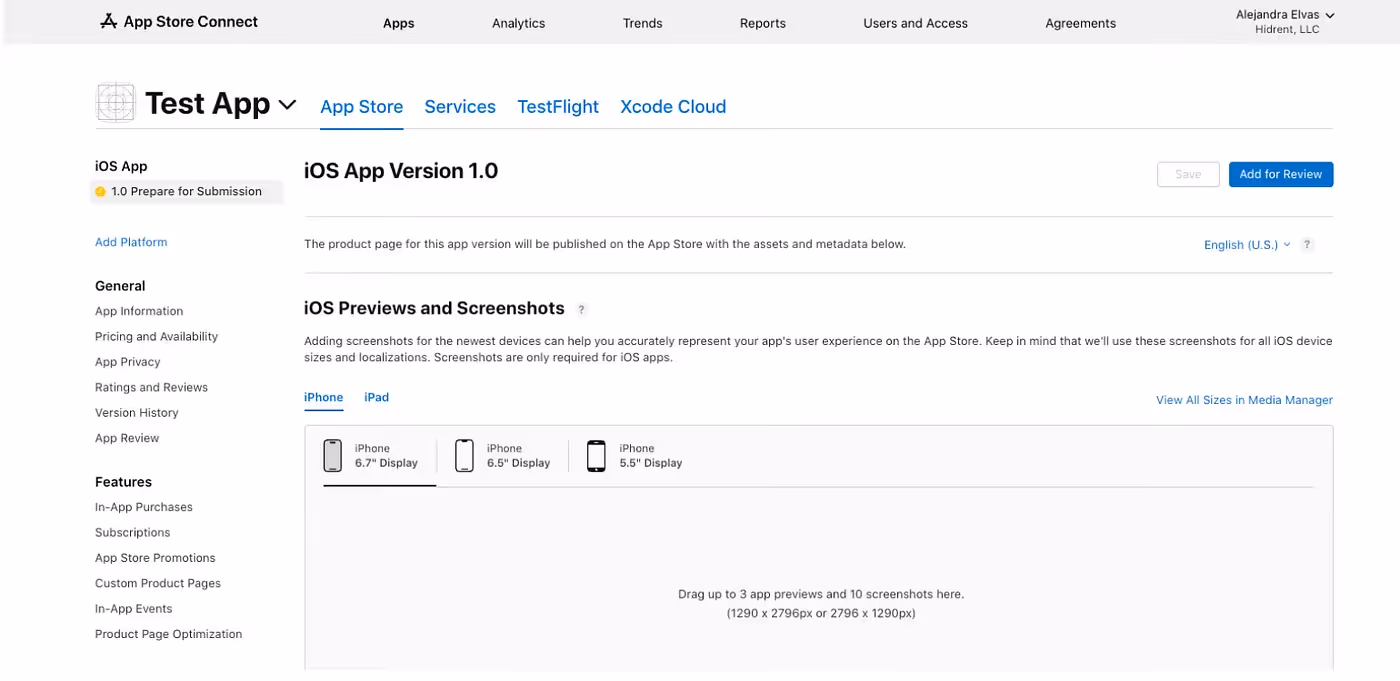Open App Privacy in the sidebar
The width and height of the screenshot is (1400, 681).
click(128, 362)
